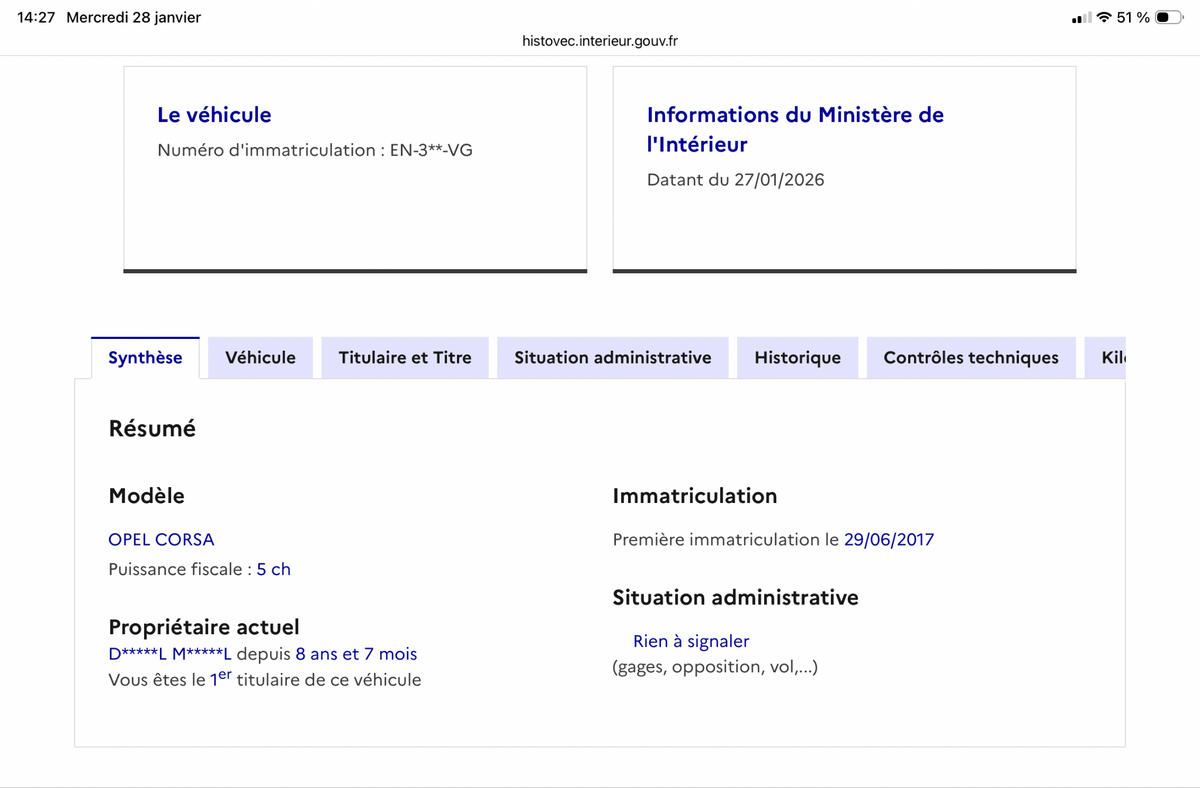
Task: Open the partially visible Kilométrage tab
Action: tap(1110, 357)
